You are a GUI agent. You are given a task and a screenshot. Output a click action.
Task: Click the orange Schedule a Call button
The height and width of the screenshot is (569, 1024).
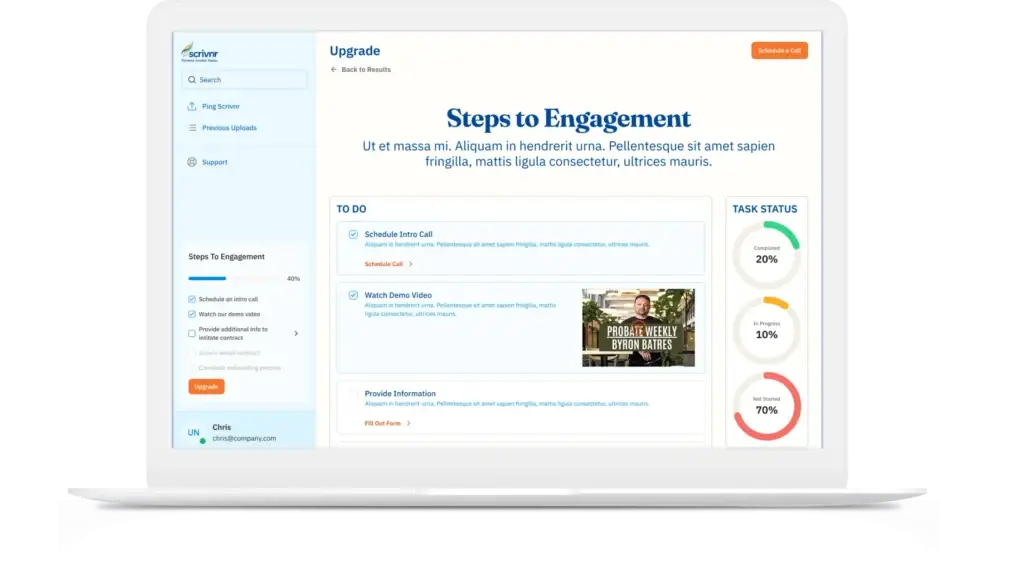click(x=779, y=50)
